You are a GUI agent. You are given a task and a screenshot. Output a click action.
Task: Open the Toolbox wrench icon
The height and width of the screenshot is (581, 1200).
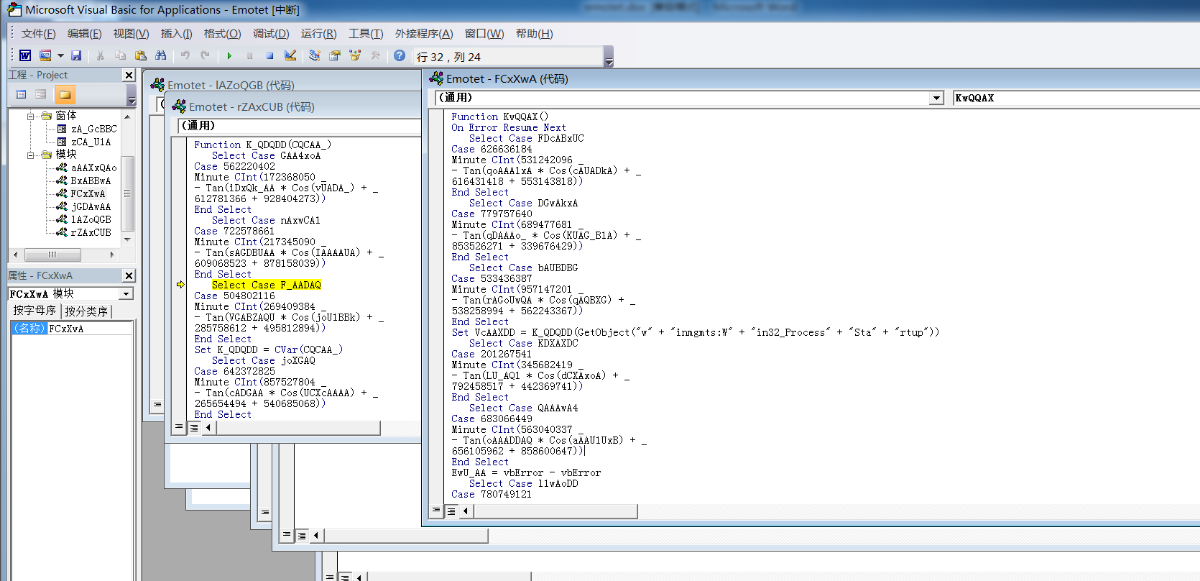pos(375,56)
